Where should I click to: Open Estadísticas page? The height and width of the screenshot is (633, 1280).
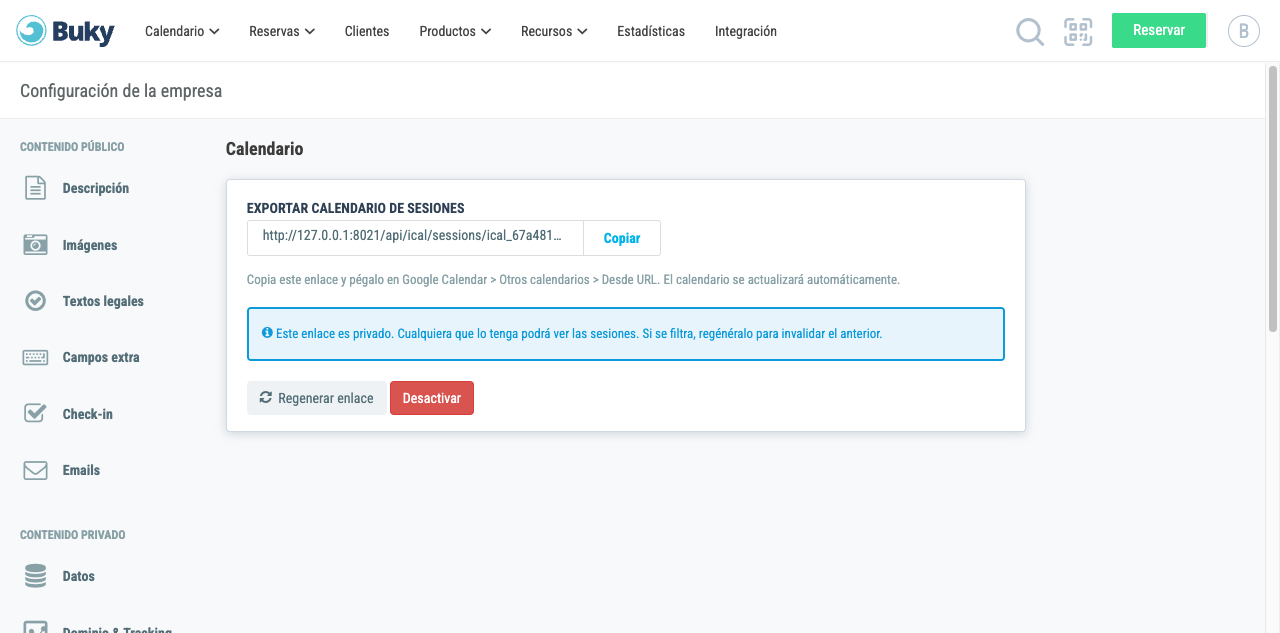pyautogui.click(x=651, y=31)
